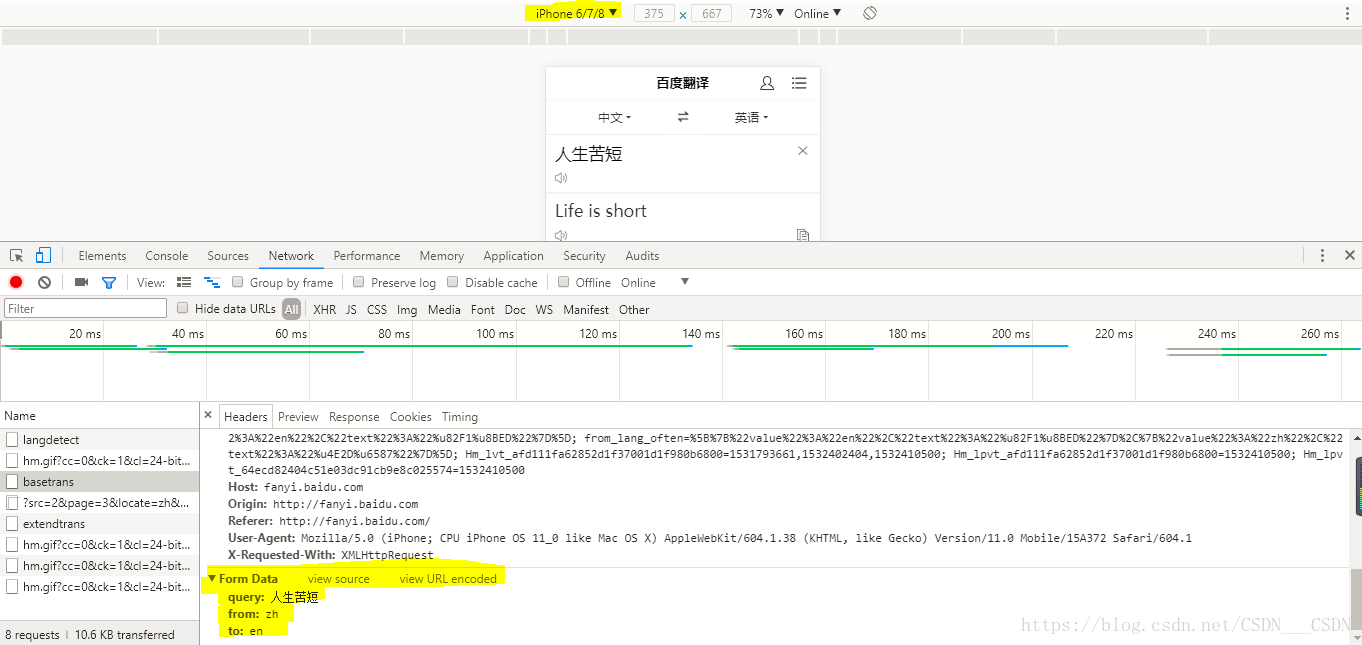1362x645 pixels.
Task: Toggle the filter funnel icon
Action: point(109,283)
